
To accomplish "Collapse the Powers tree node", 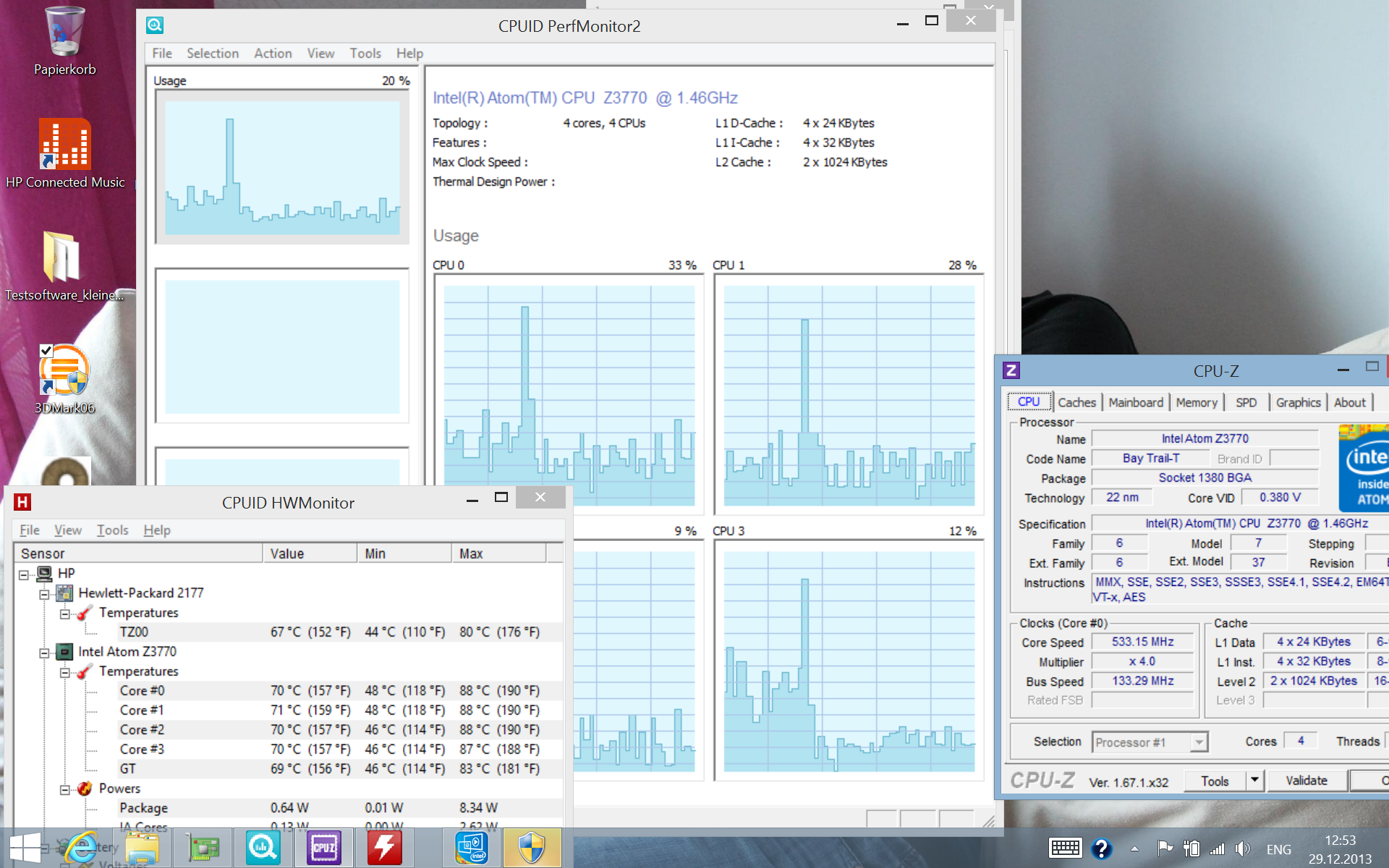I will (x=65, y=789).
